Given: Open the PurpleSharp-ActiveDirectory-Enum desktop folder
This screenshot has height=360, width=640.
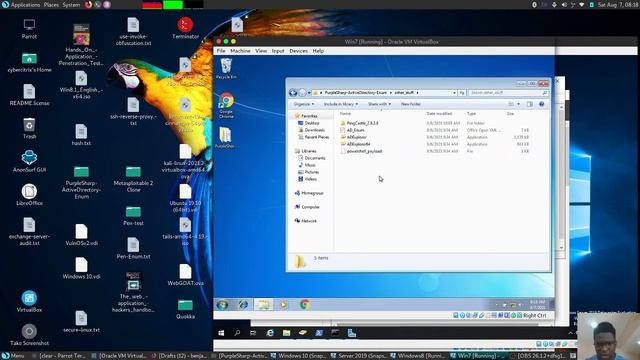Looking at the screenshot, I should pos(81,182).
